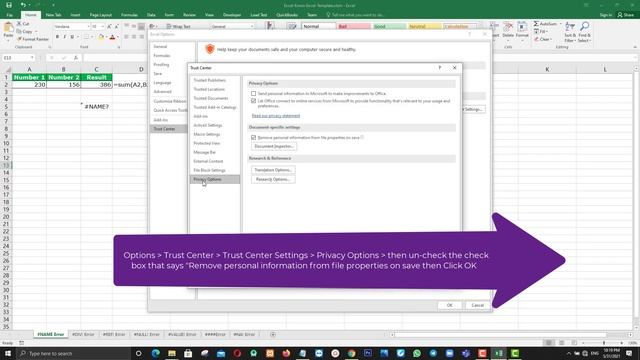Click the Windows taskbar search box
640x360 pixels.
[x=73, y=353]
